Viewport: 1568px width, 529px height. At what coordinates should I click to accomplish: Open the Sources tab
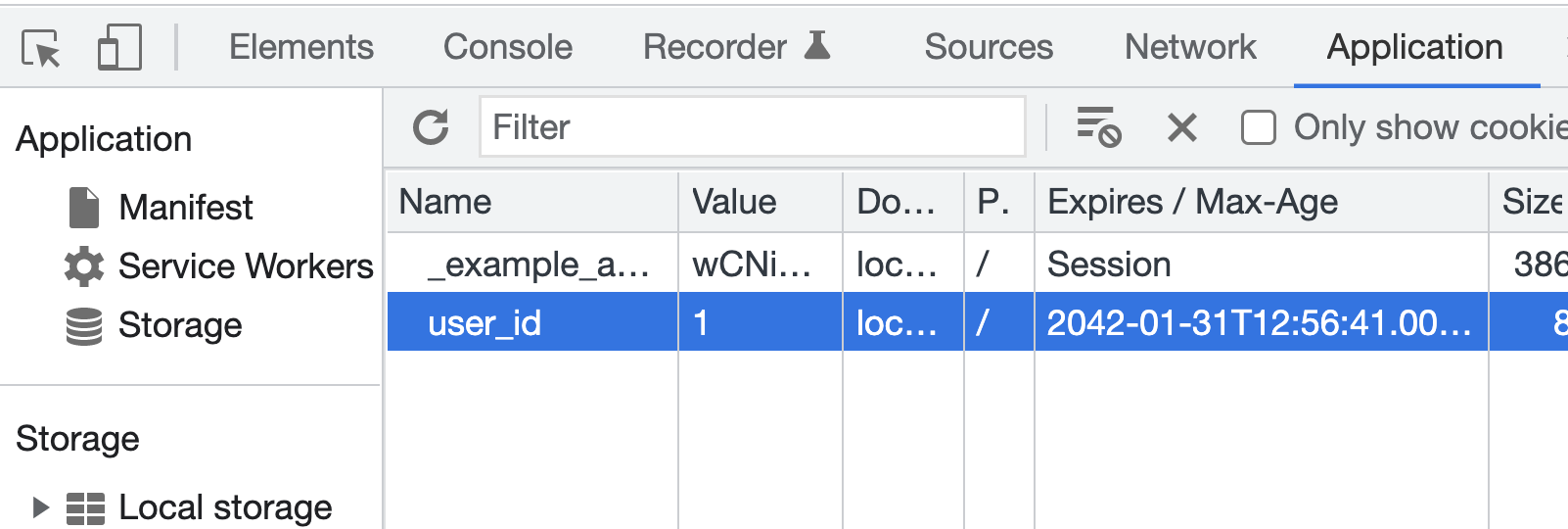989,47
